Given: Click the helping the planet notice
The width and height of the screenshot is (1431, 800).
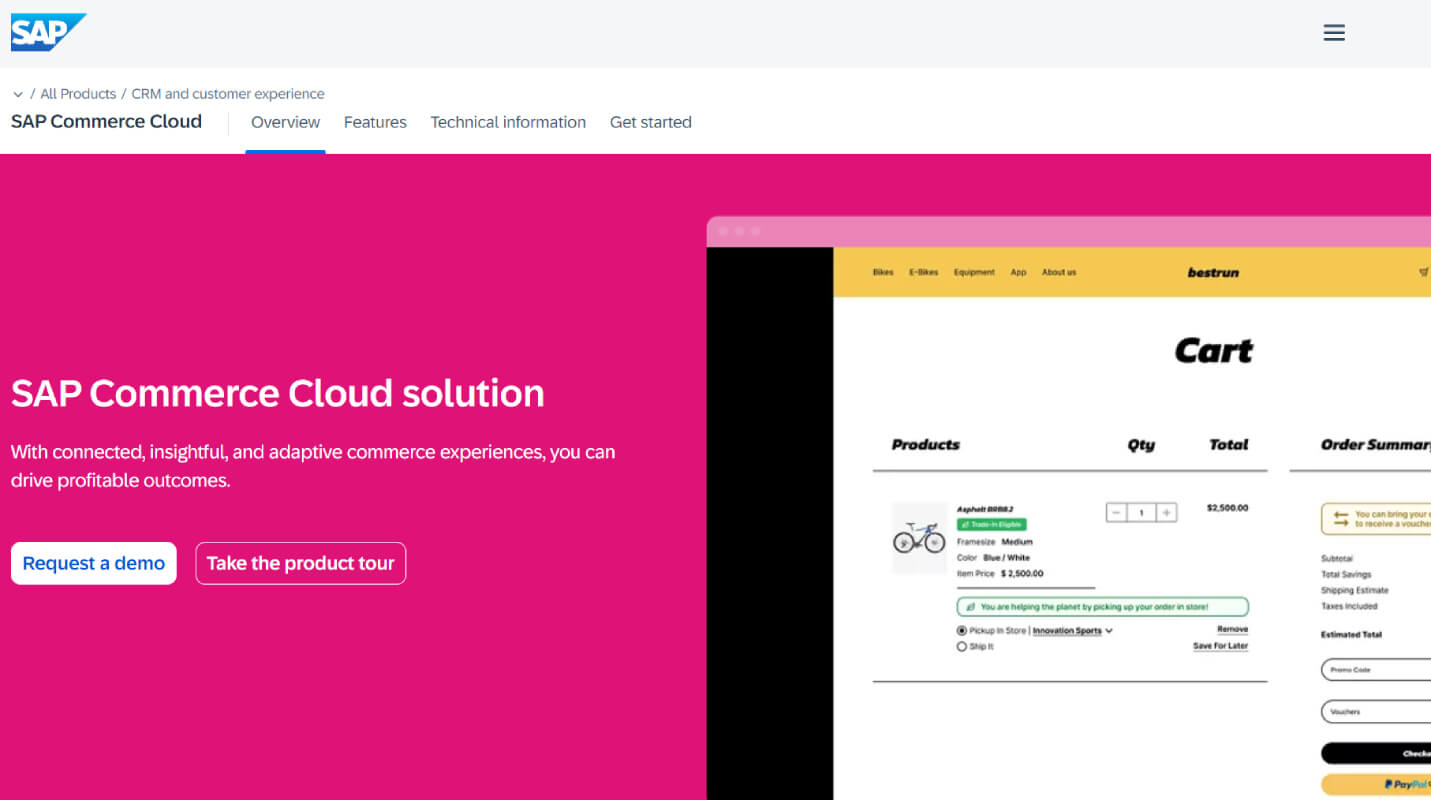Looking at the screenshot, I should [1103, 607].
